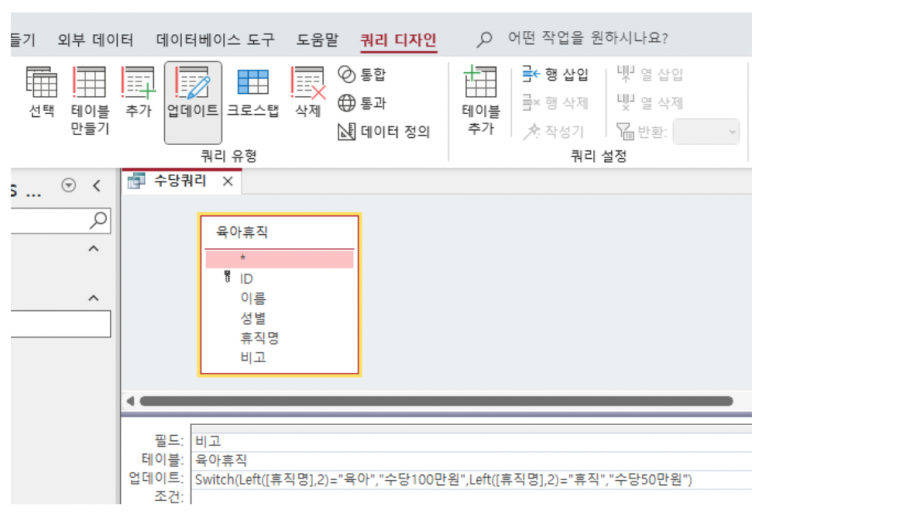
Task: Click the horizontal scrollbar thumb in design area
Action: point(436,401)
